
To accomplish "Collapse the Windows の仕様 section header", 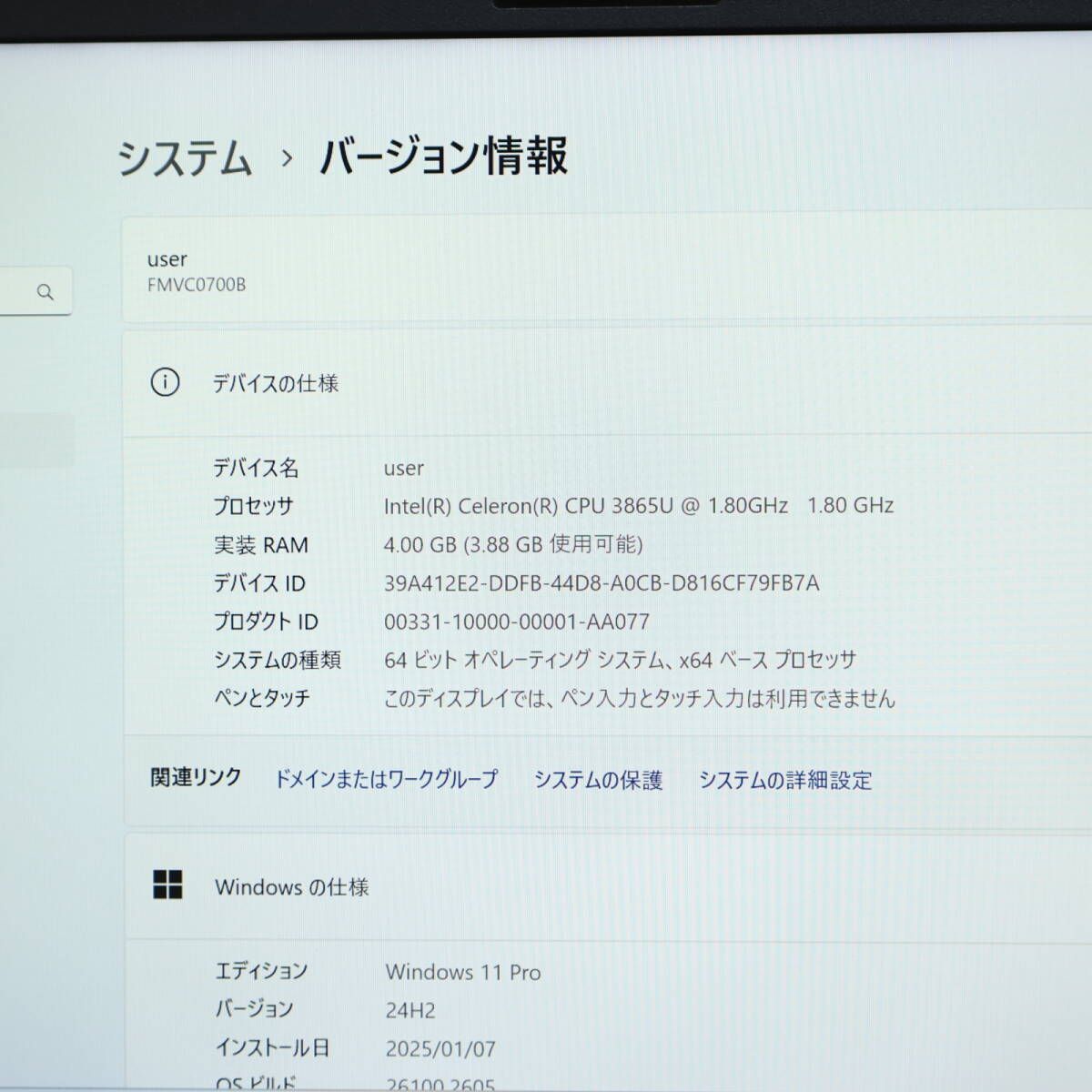I will click(607, 886).
